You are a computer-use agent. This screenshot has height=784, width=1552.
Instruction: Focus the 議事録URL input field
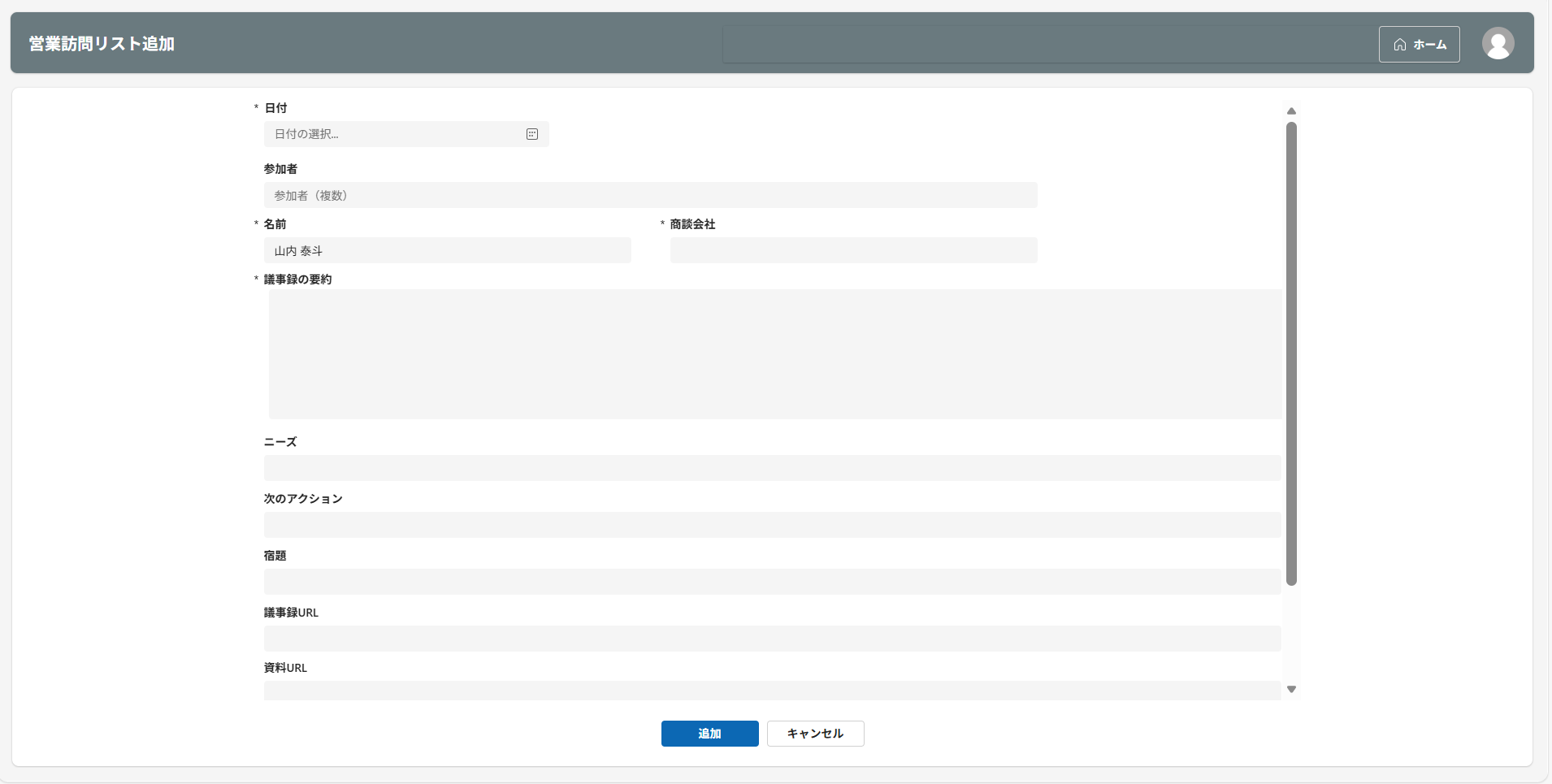772,639
